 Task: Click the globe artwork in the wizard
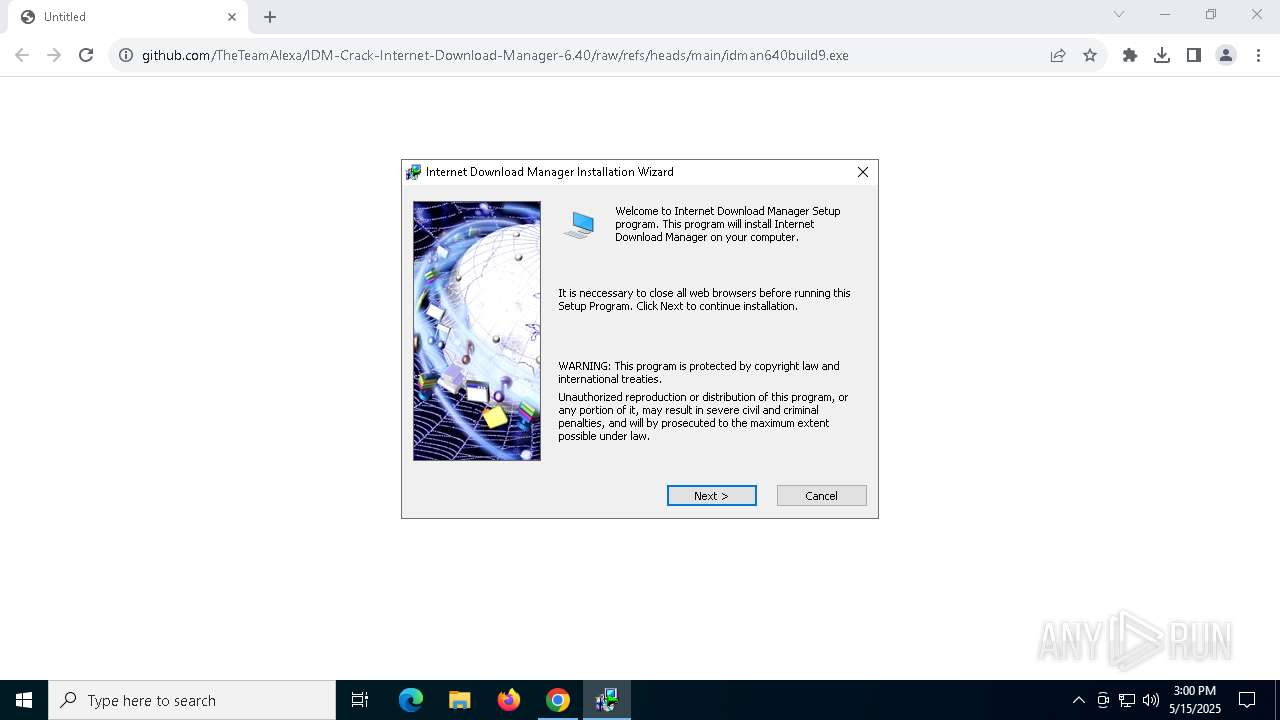coord(477,331)
